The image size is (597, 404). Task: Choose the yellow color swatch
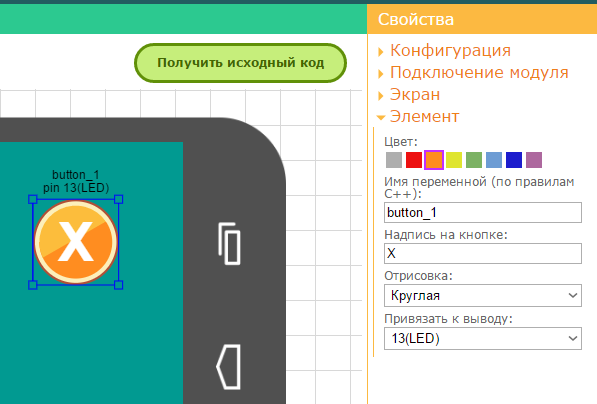tap(454, 160)
